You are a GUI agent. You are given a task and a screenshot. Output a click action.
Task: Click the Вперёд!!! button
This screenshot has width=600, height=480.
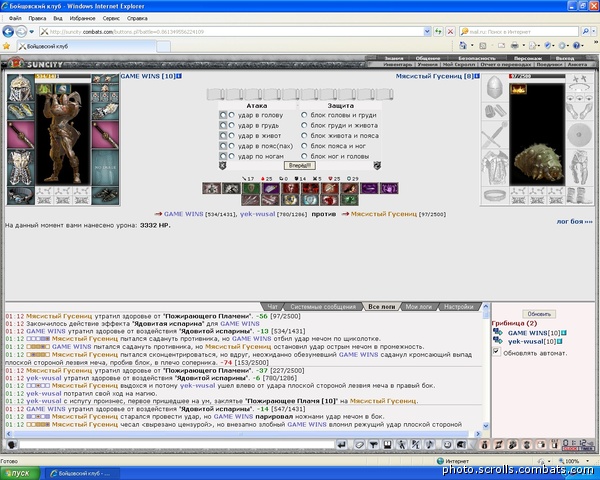[x=300, y=165]
